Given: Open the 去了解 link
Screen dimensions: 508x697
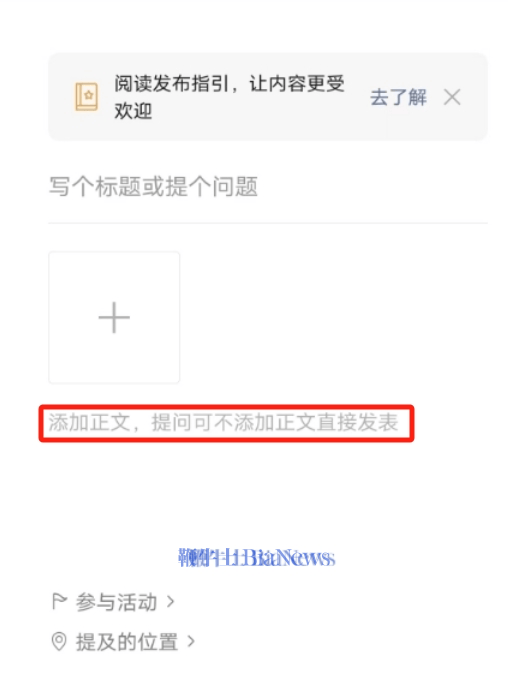Looking at the screenshot, I should (x=398, y=97).
